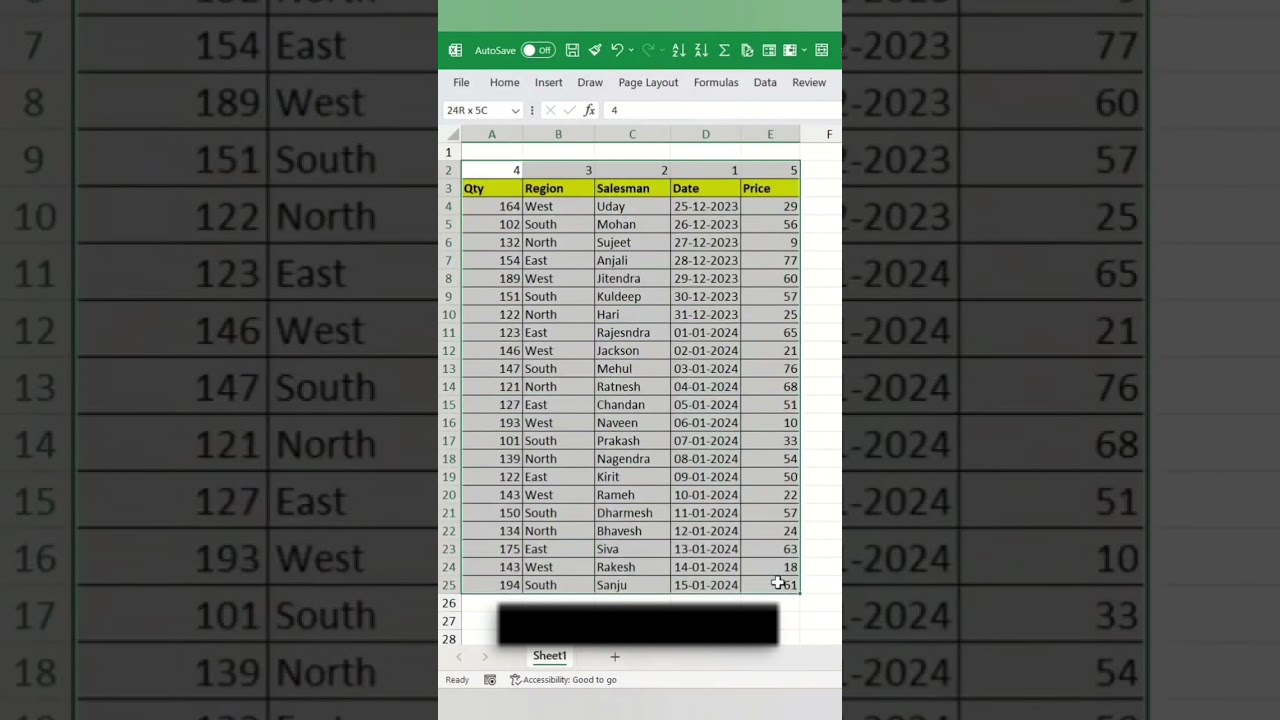The width and height of the screenshot is (1280, 720).
Task: Click Accessibility: Good to go status
Action: pos(563,680)
